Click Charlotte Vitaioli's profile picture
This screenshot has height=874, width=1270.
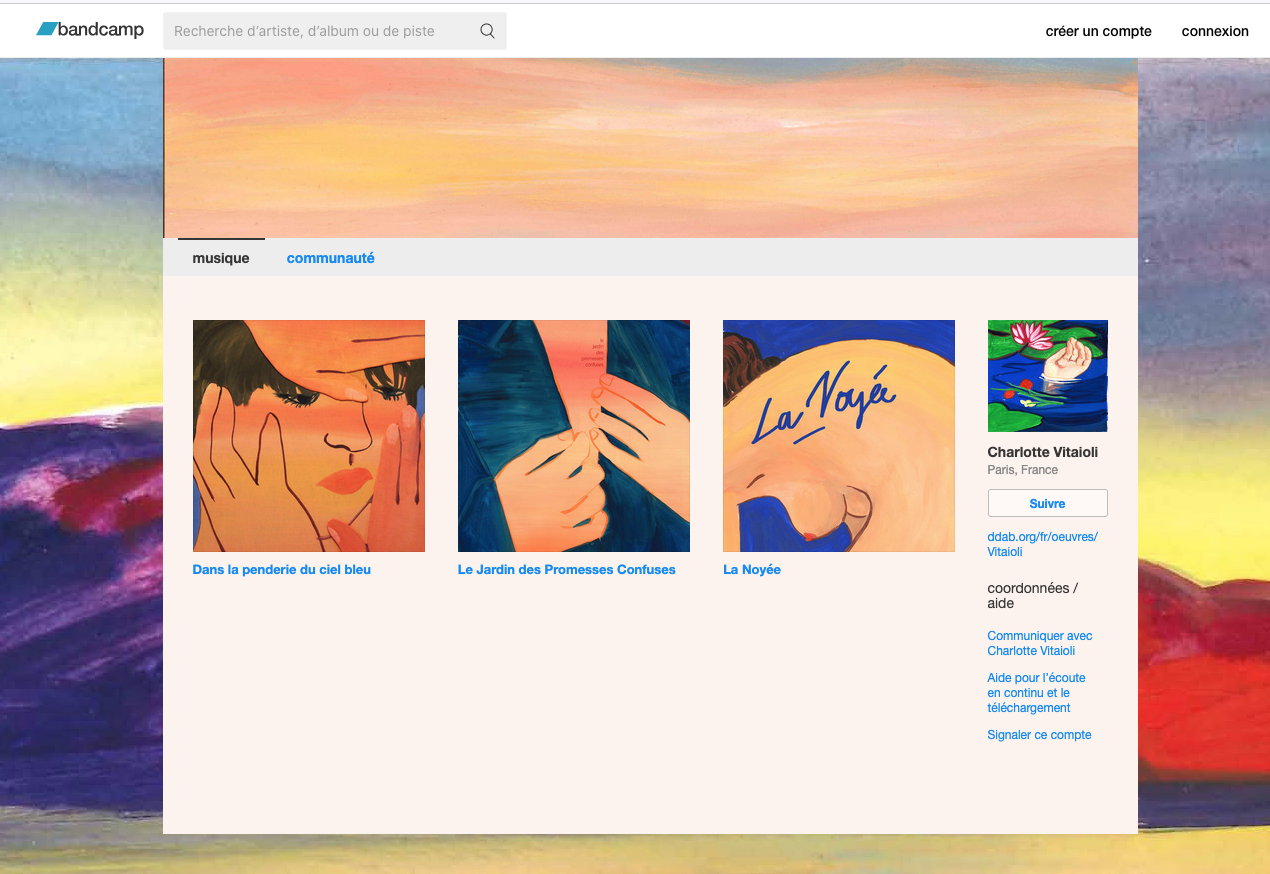pyautogui.click(x=1047, y=376)
